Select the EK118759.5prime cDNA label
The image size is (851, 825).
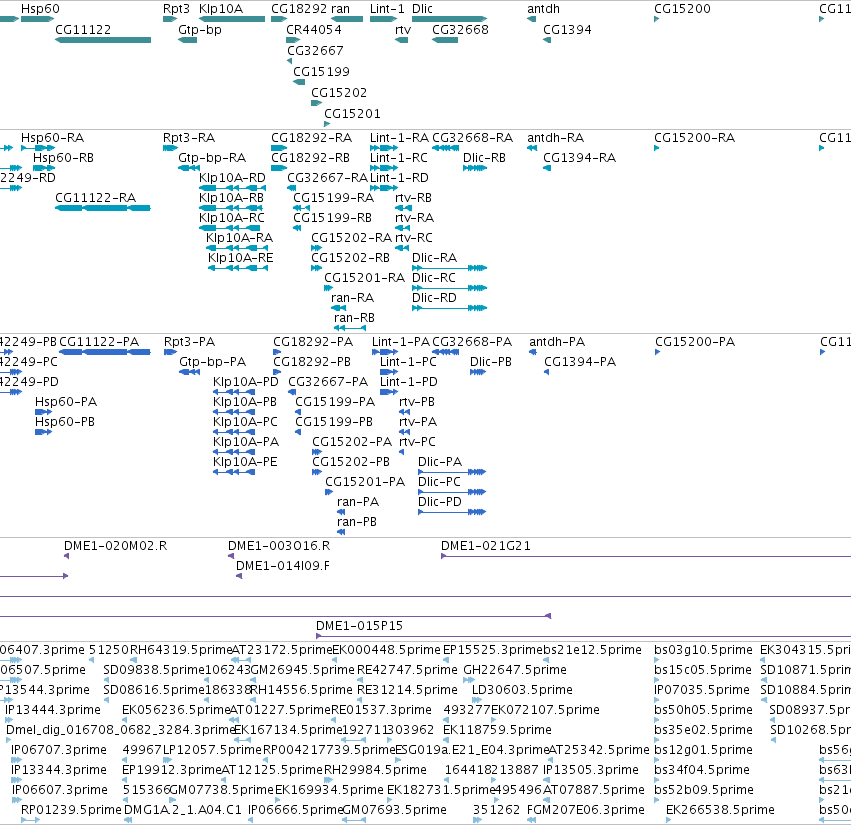(x=497, y=729)
